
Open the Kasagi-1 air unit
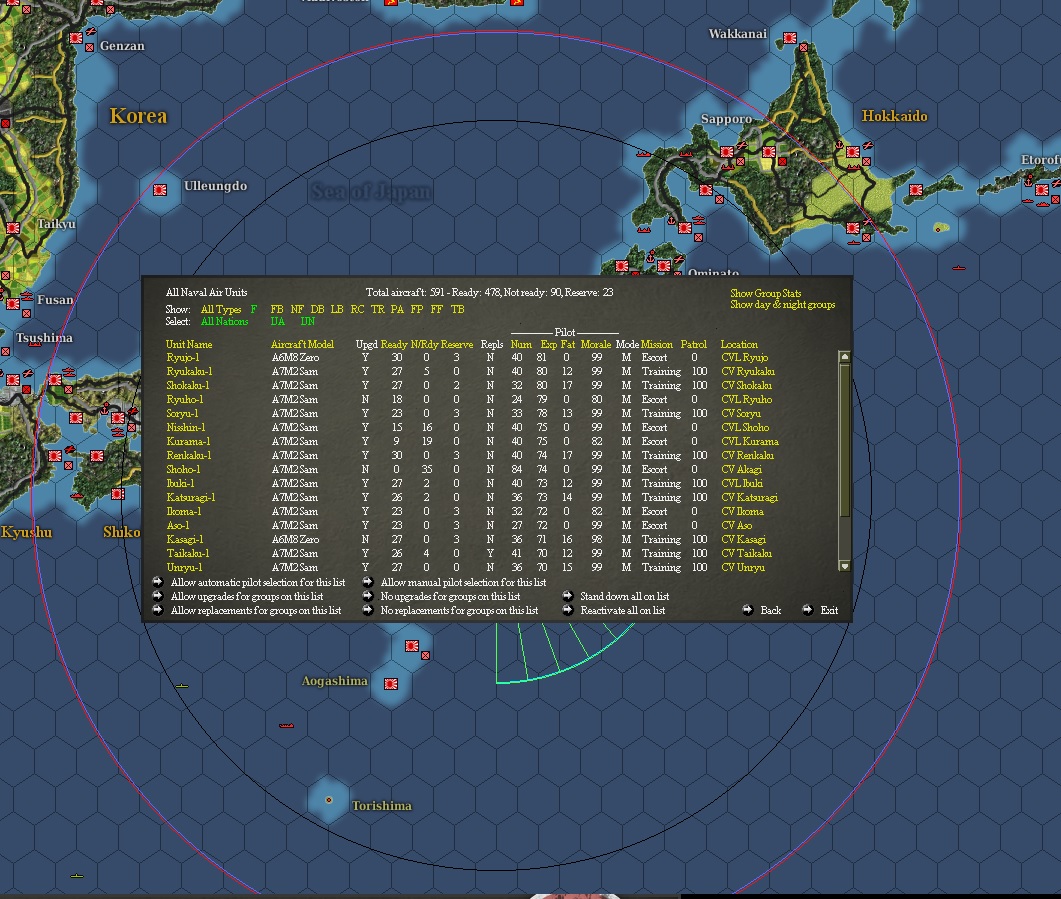click(x=185, y=539)
